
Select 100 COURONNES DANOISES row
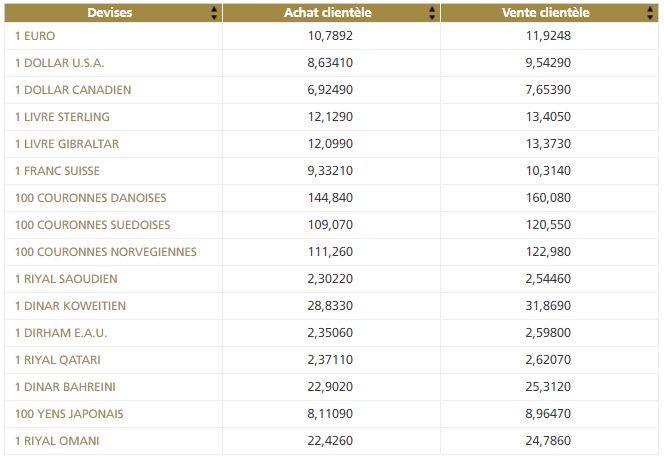(91, 198)
